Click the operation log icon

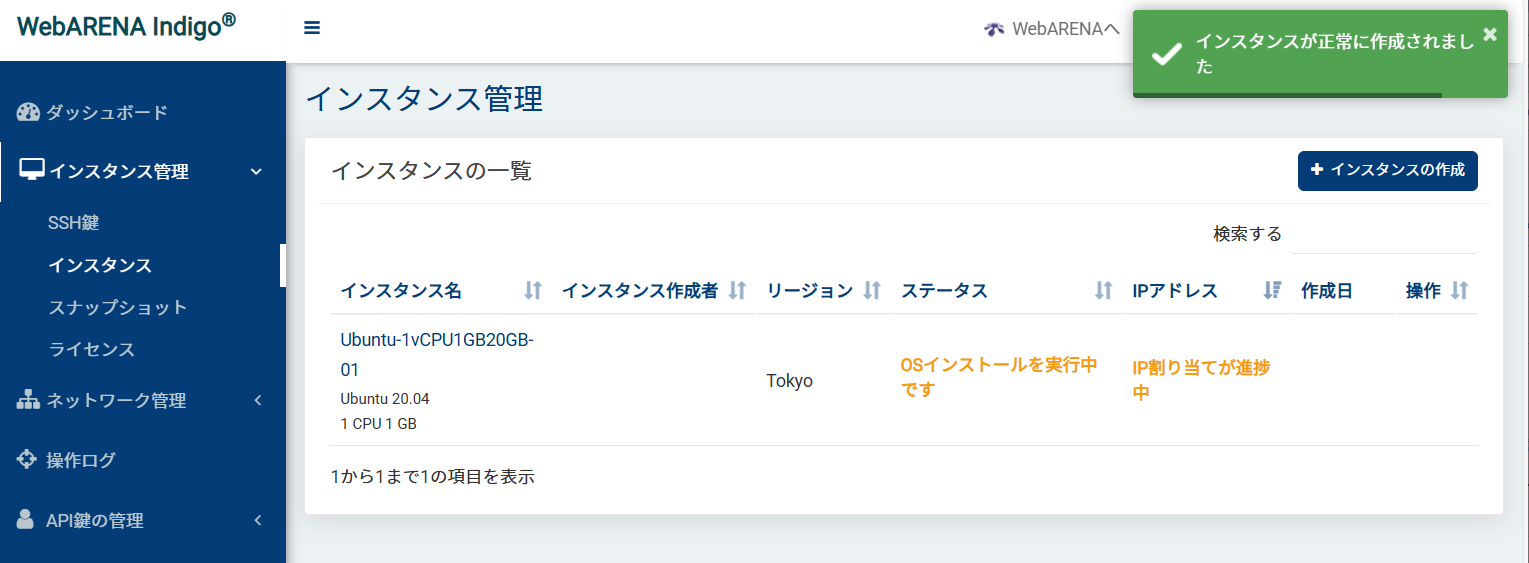[x=28, y=460]
